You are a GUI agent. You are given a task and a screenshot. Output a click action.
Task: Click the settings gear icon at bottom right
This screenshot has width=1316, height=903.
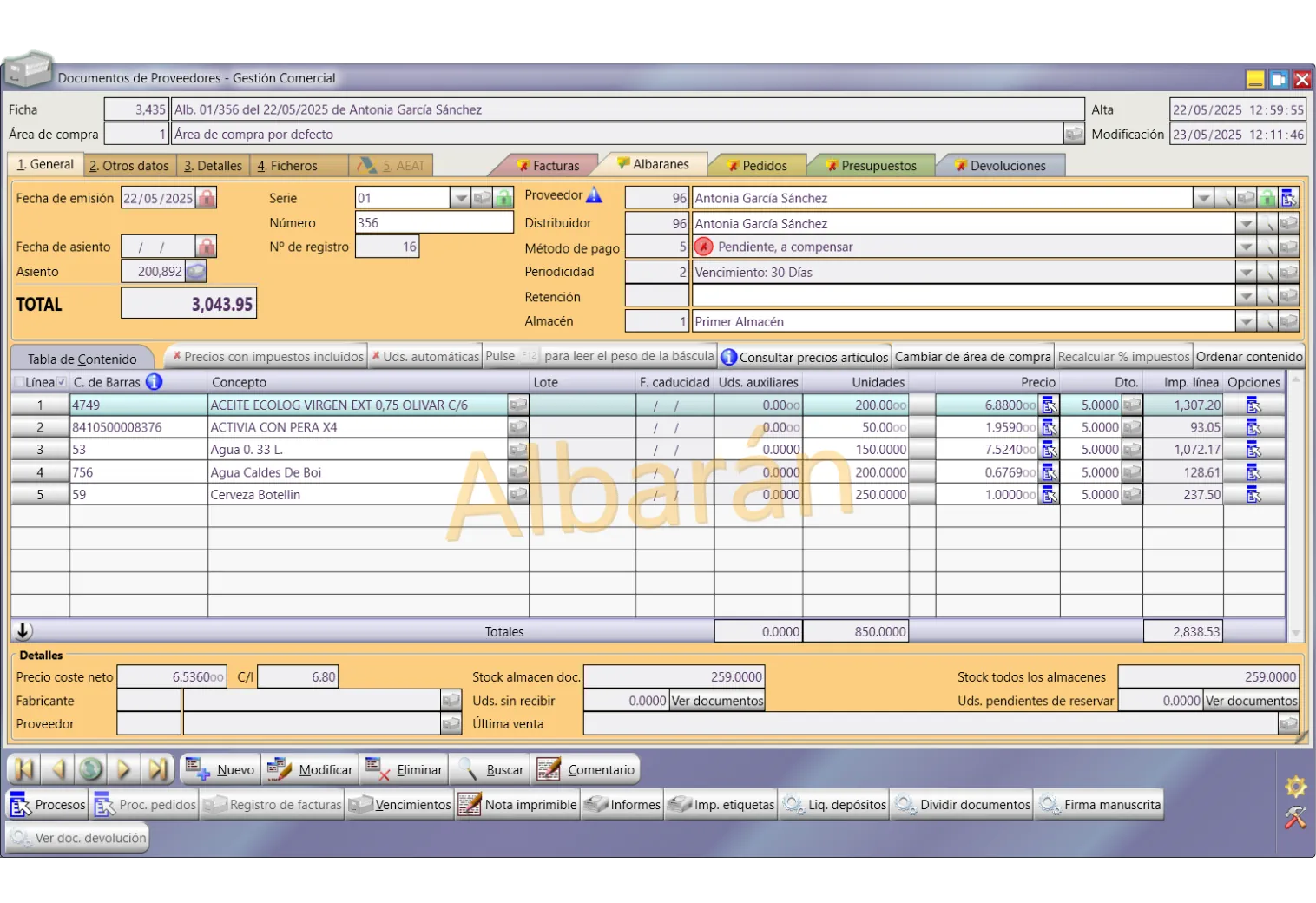(x=1295, y=787)
